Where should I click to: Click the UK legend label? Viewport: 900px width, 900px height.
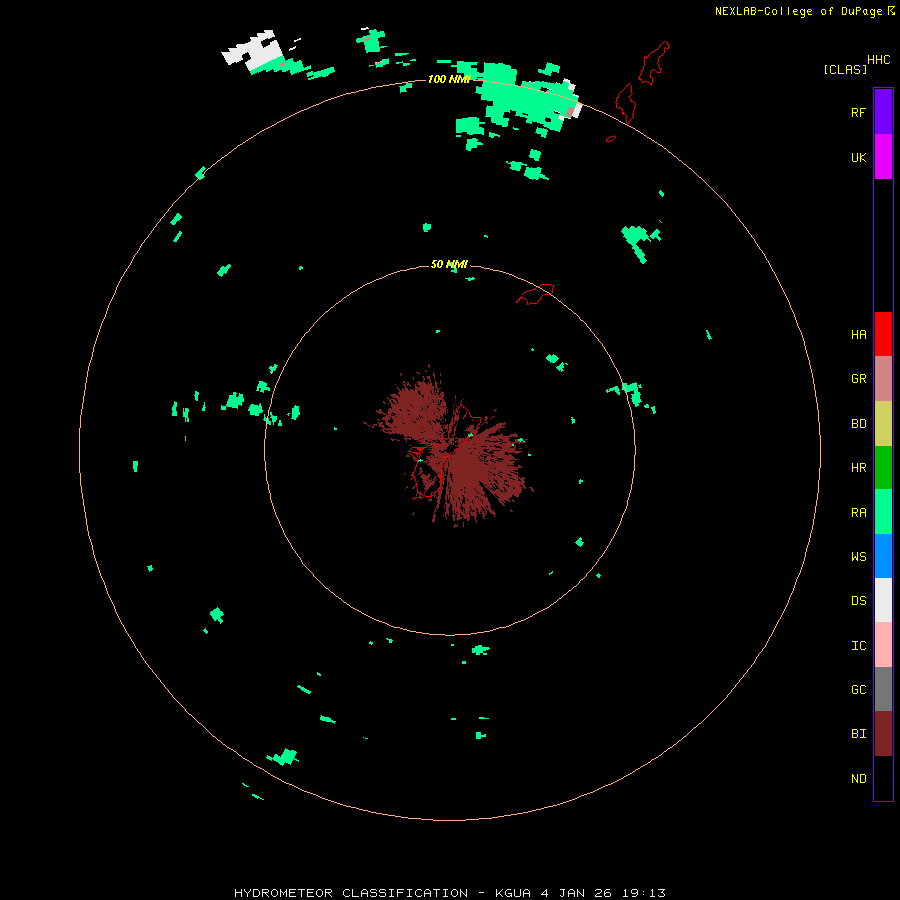(858, 157)
